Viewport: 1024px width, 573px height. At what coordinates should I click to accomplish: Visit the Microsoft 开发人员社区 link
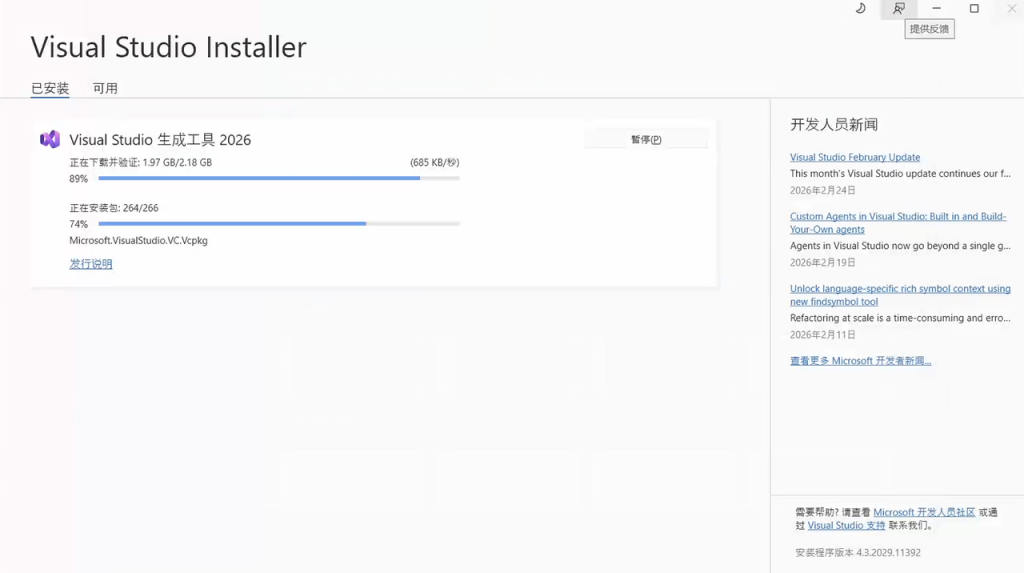(923, 512)
